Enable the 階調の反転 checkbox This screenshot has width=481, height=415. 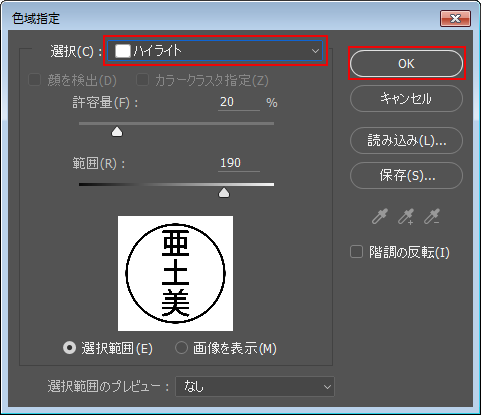[x=356, y=252]
